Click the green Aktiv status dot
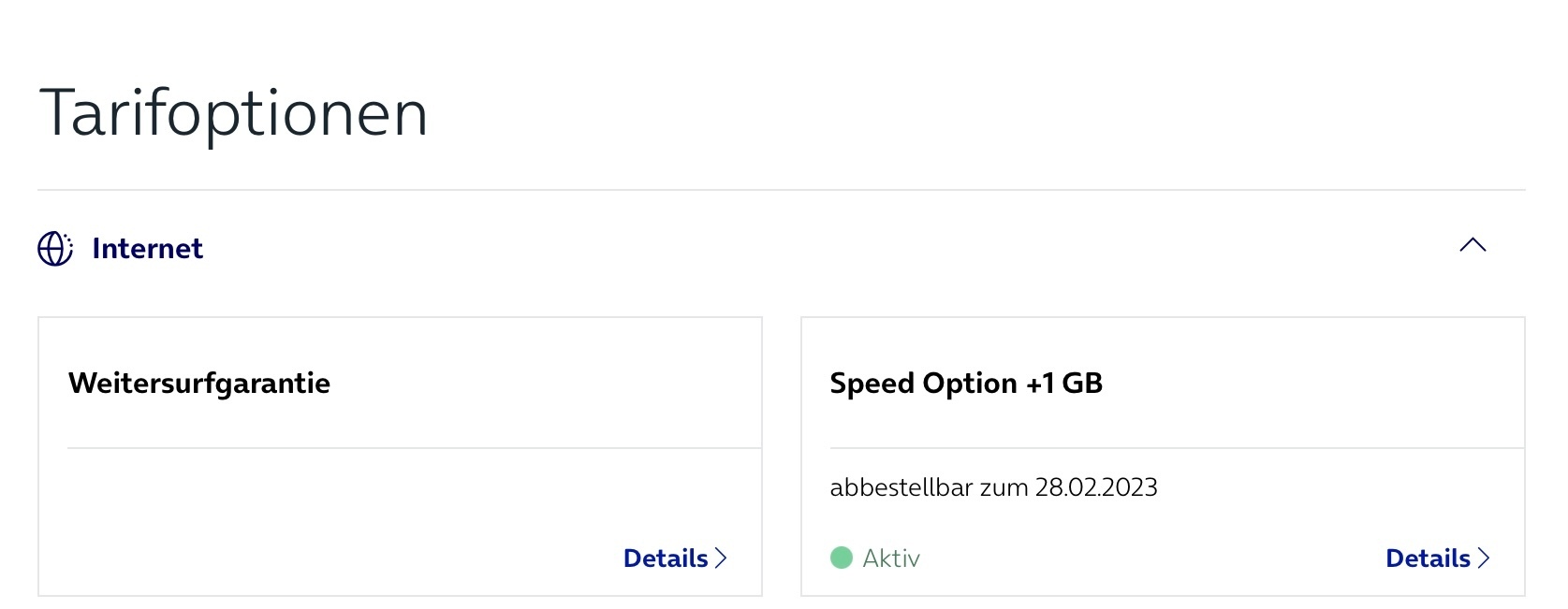This screenshot has width=1568, height=609. [842, 558]
